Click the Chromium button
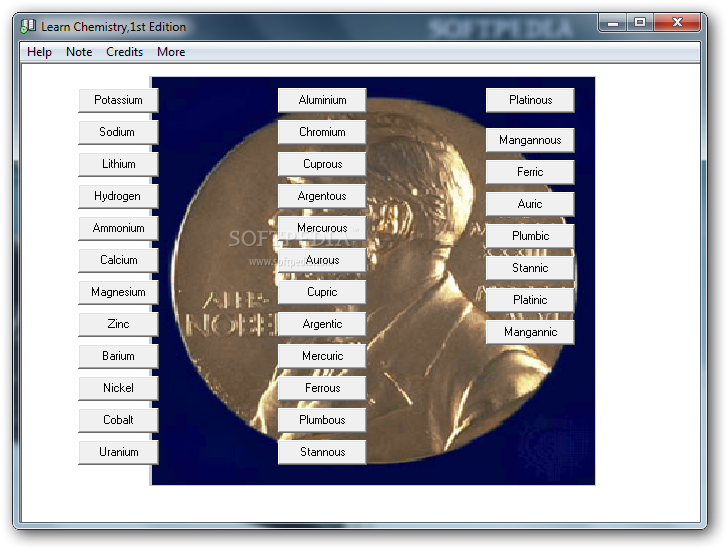 coord(322,132)
